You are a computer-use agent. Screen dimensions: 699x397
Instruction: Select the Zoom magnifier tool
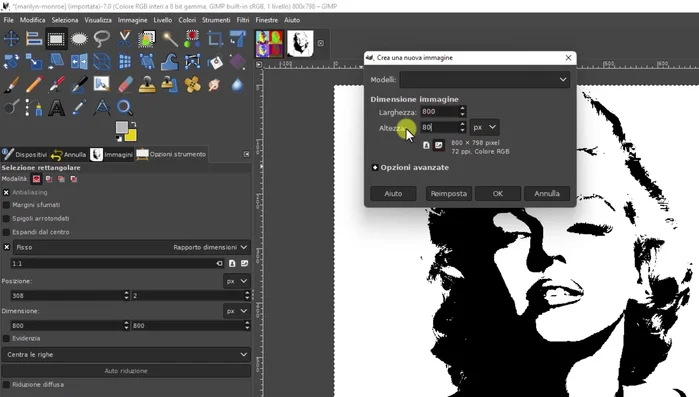(x=124, y=107)
